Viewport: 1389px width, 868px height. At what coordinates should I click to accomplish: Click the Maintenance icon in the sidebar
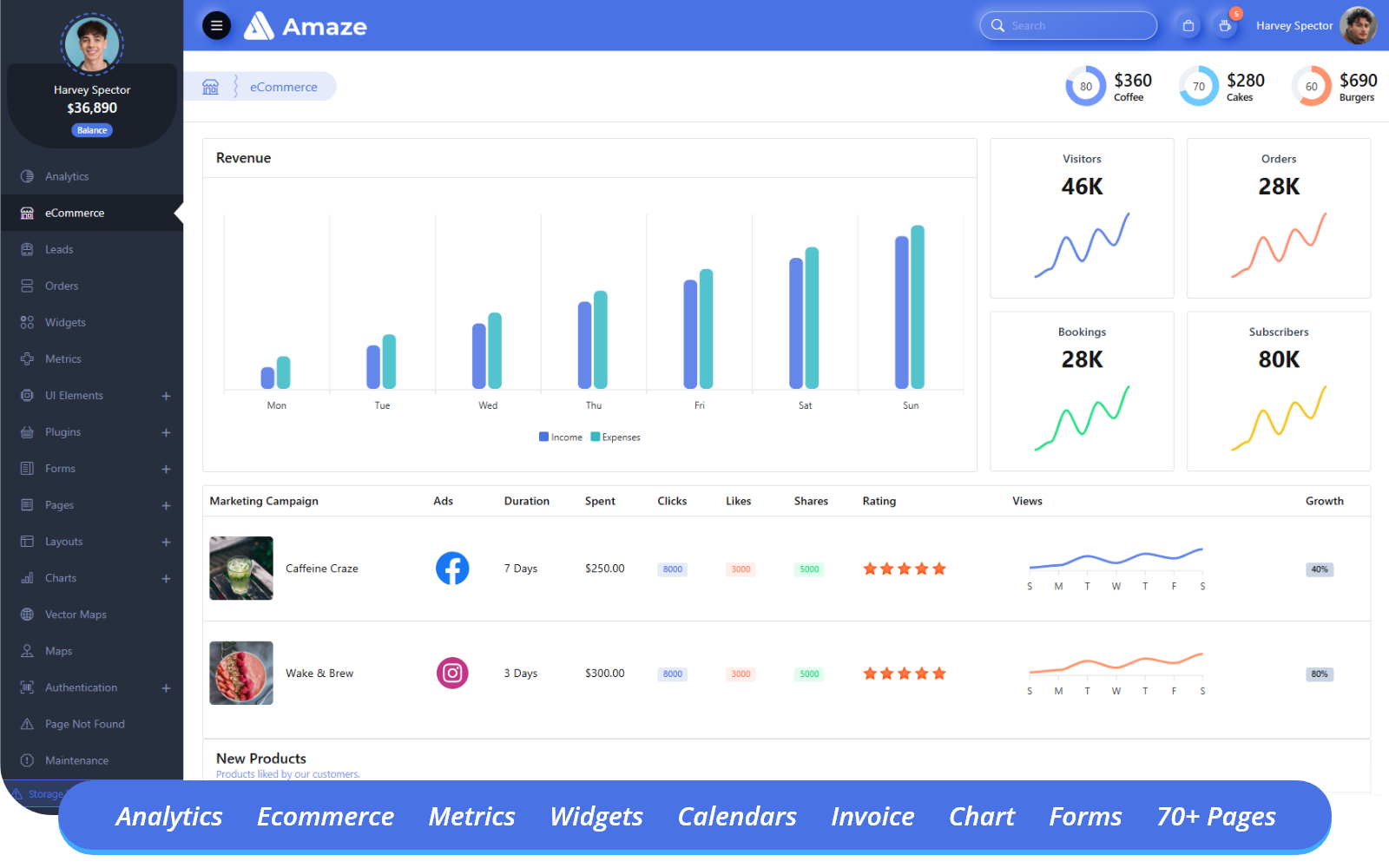[27, 759]
